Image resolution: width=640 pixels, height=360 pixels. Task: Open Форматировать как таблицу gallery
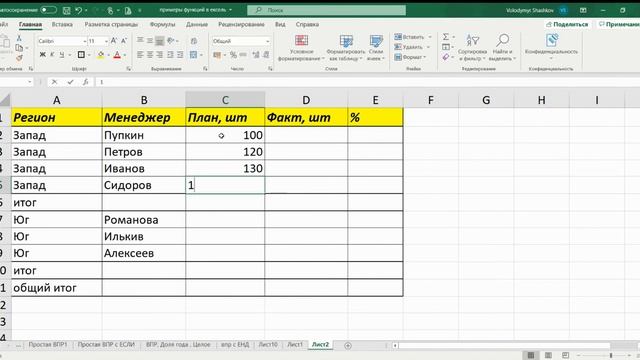pos(346,48)
